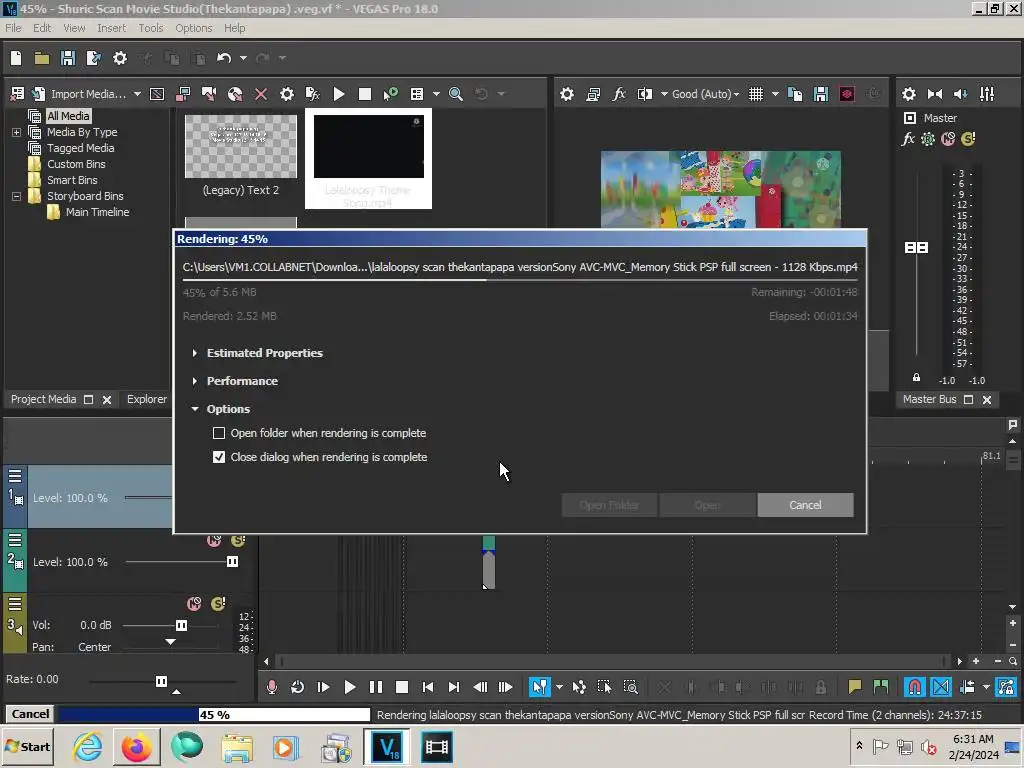Click the Undo arrow icon

(224, 58)
